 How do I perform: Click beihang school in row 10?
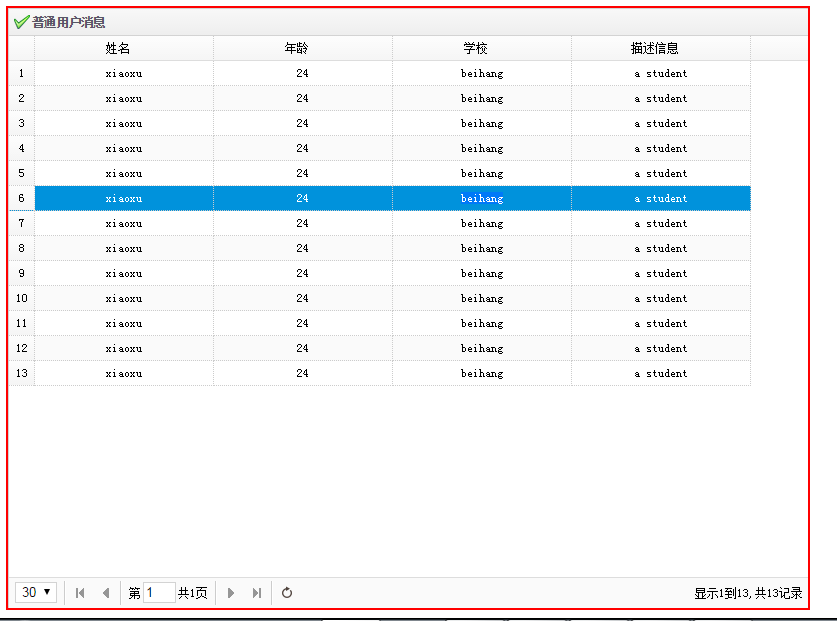point(482,298)
